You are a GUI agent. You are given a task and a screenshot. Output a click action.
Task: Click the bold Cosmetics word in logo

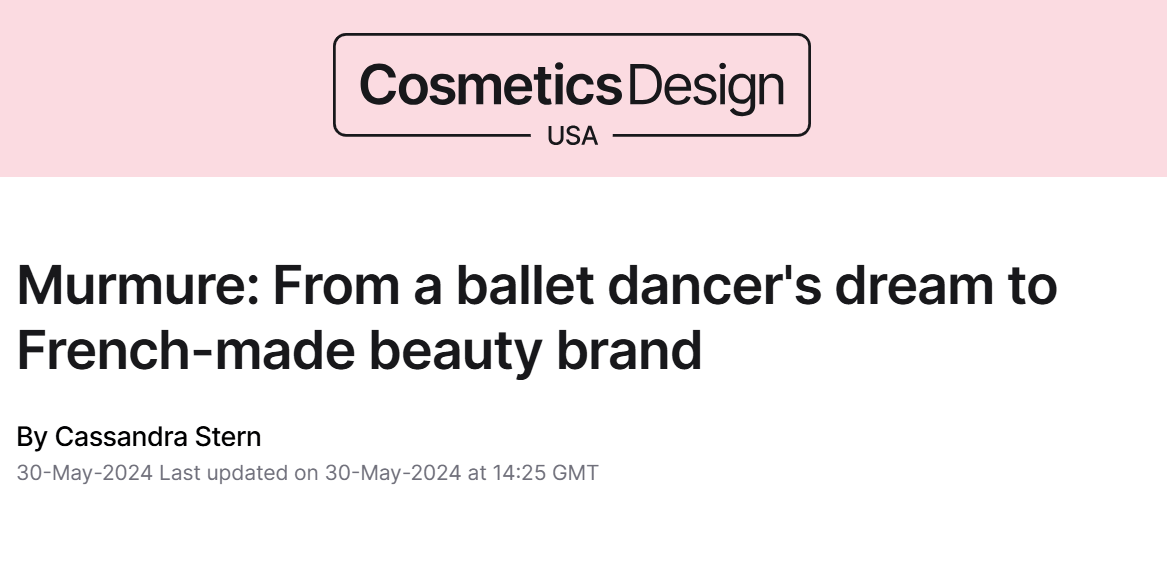point(491,86)
